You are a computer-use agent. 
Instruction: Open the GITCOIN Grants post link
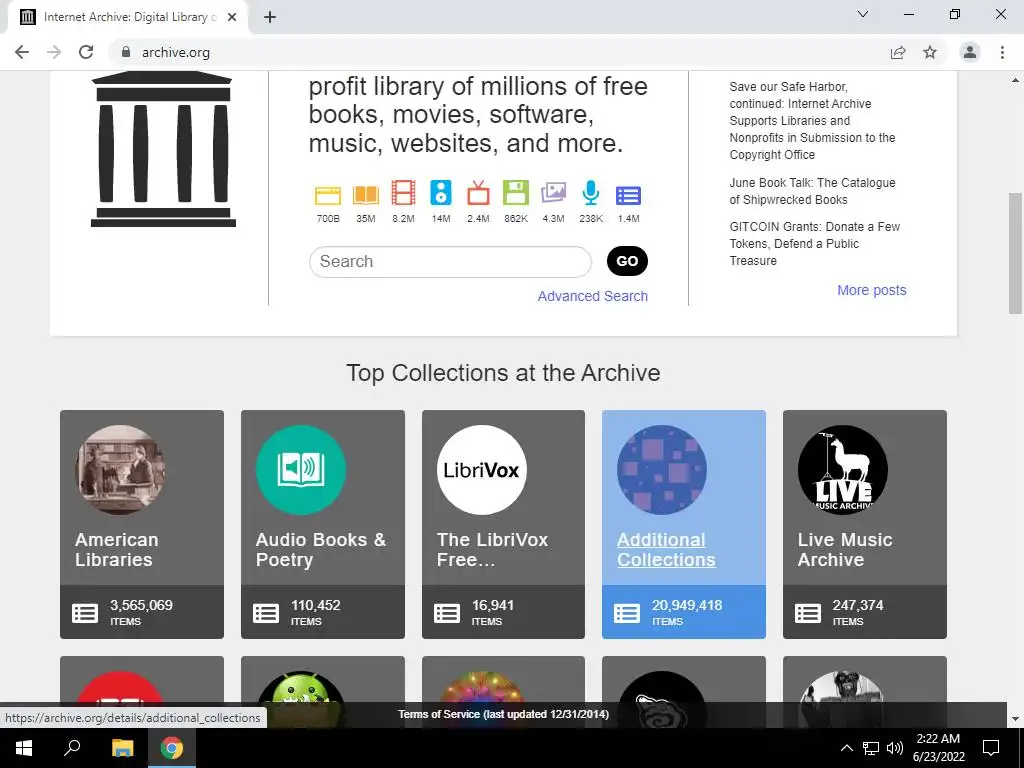[x=814, y=244]
